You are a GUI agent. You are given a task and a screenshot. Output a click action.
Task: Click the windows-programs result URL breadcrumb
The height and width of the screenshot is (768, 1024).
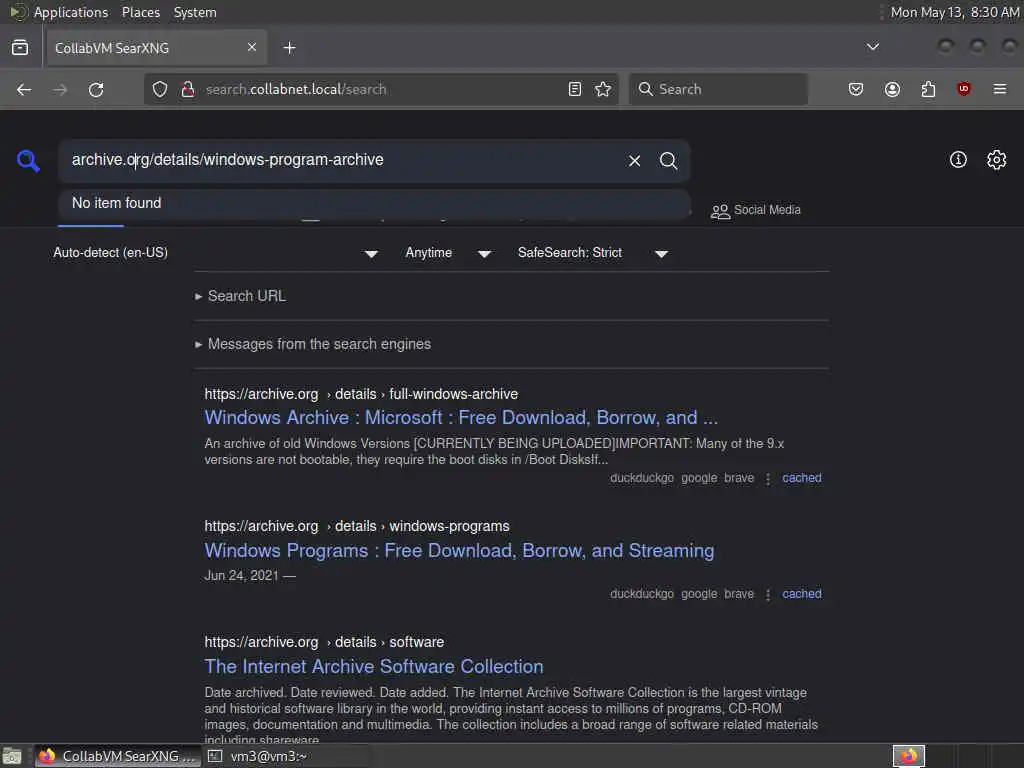coord(357,526)
